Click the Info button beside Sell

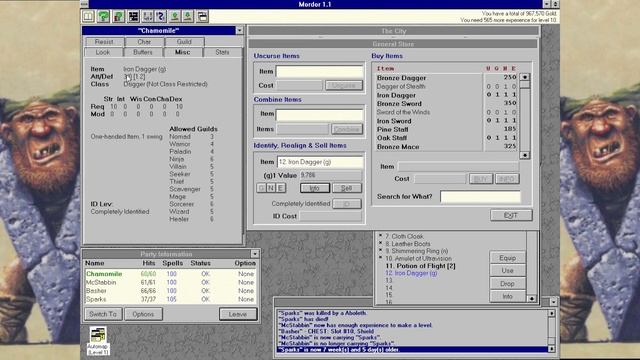[315, 188]
